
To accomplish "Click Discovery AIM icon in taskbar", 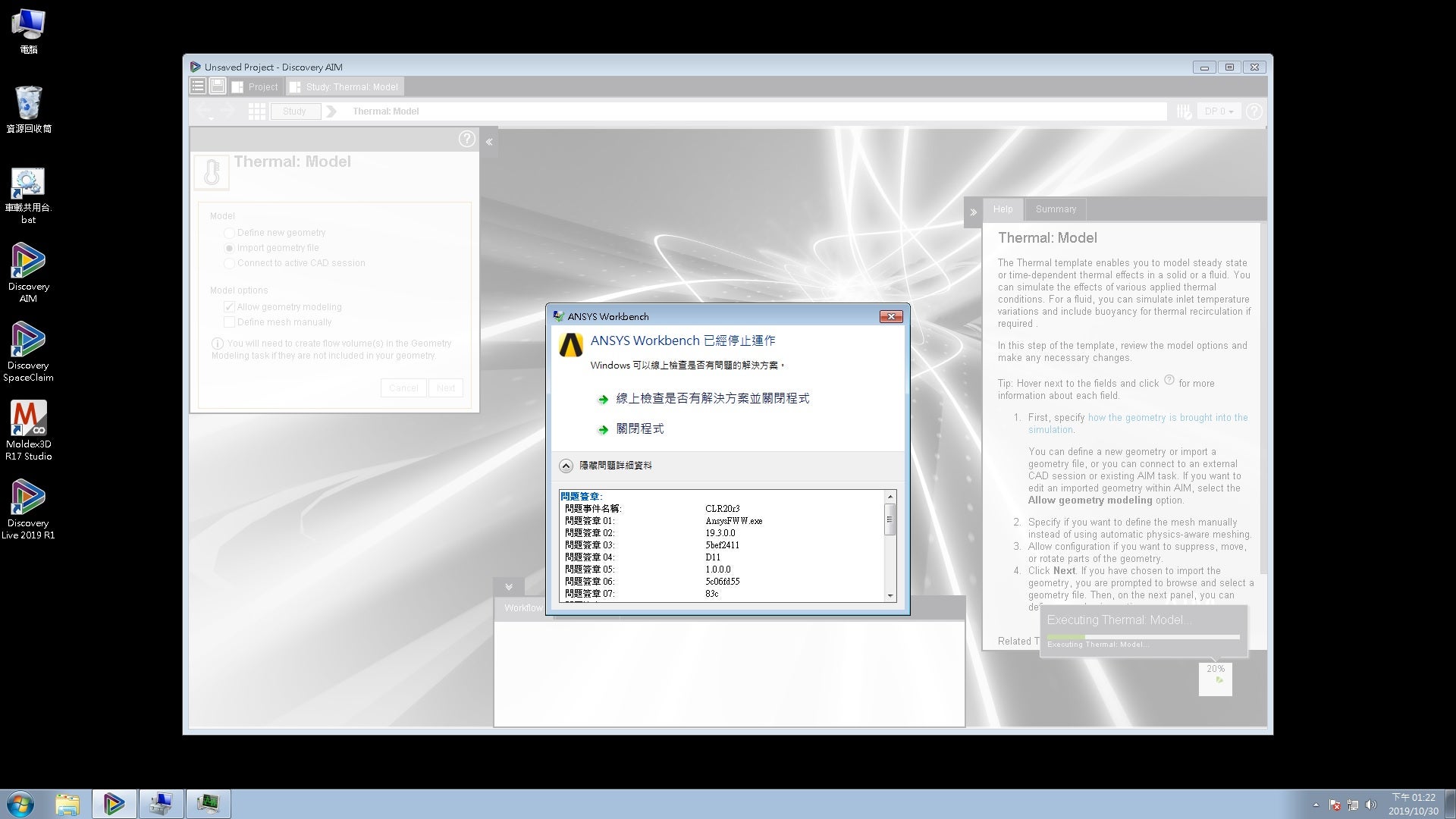I will (115, 804).
